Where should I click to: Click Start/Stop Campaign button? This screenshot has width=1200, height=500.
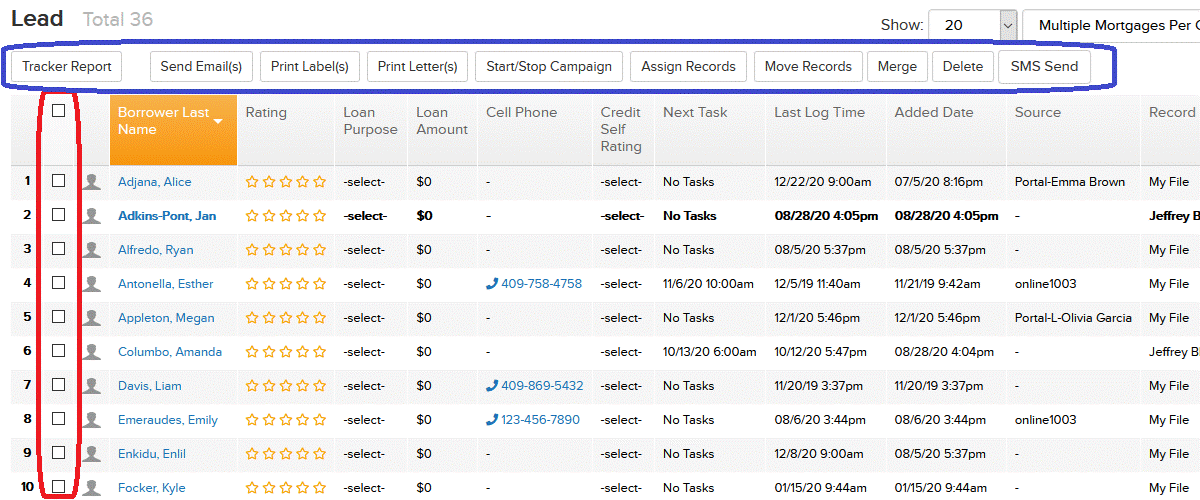click(x=549, y=66)
